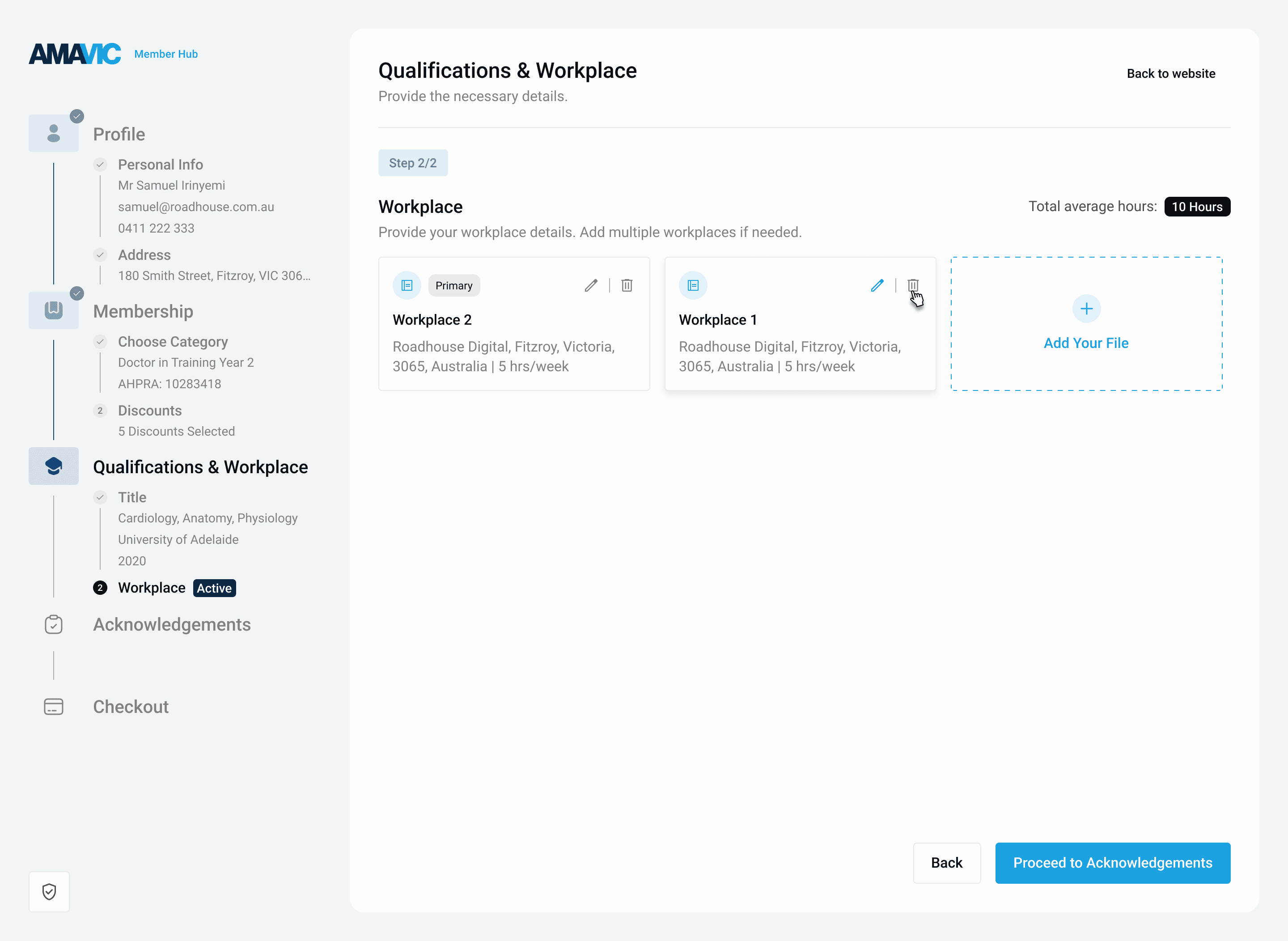Select the Membership bookmark icon
This screenshot has width=1288, height=941.
[x=54, y=310]
